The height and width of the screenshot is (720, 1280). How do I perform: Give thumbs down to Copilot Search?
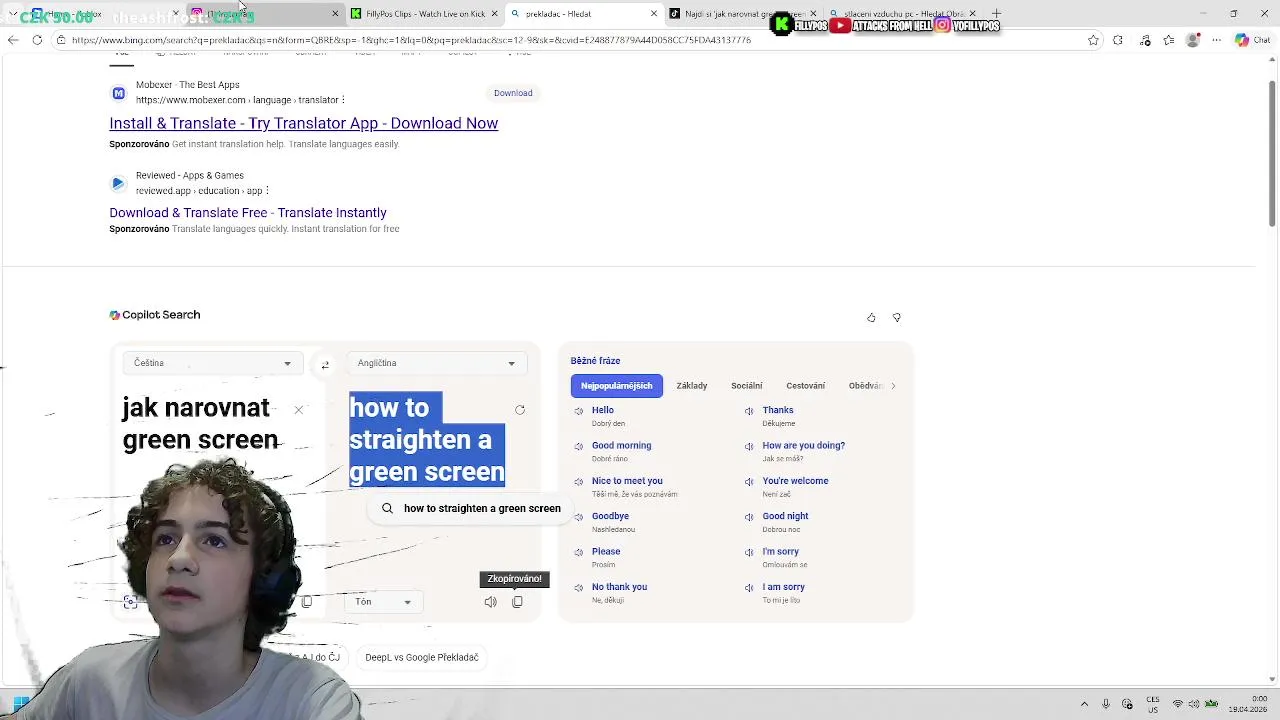coord(897,318)
